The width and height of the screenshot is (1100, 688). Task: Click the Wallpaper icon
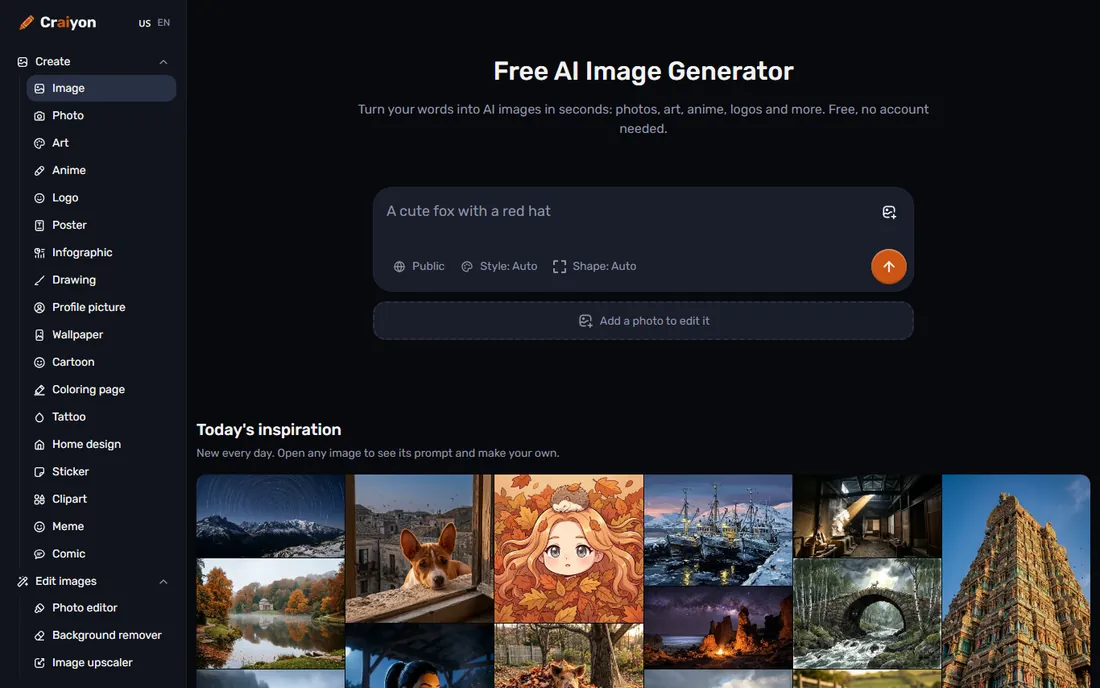(x=39, y=335)
